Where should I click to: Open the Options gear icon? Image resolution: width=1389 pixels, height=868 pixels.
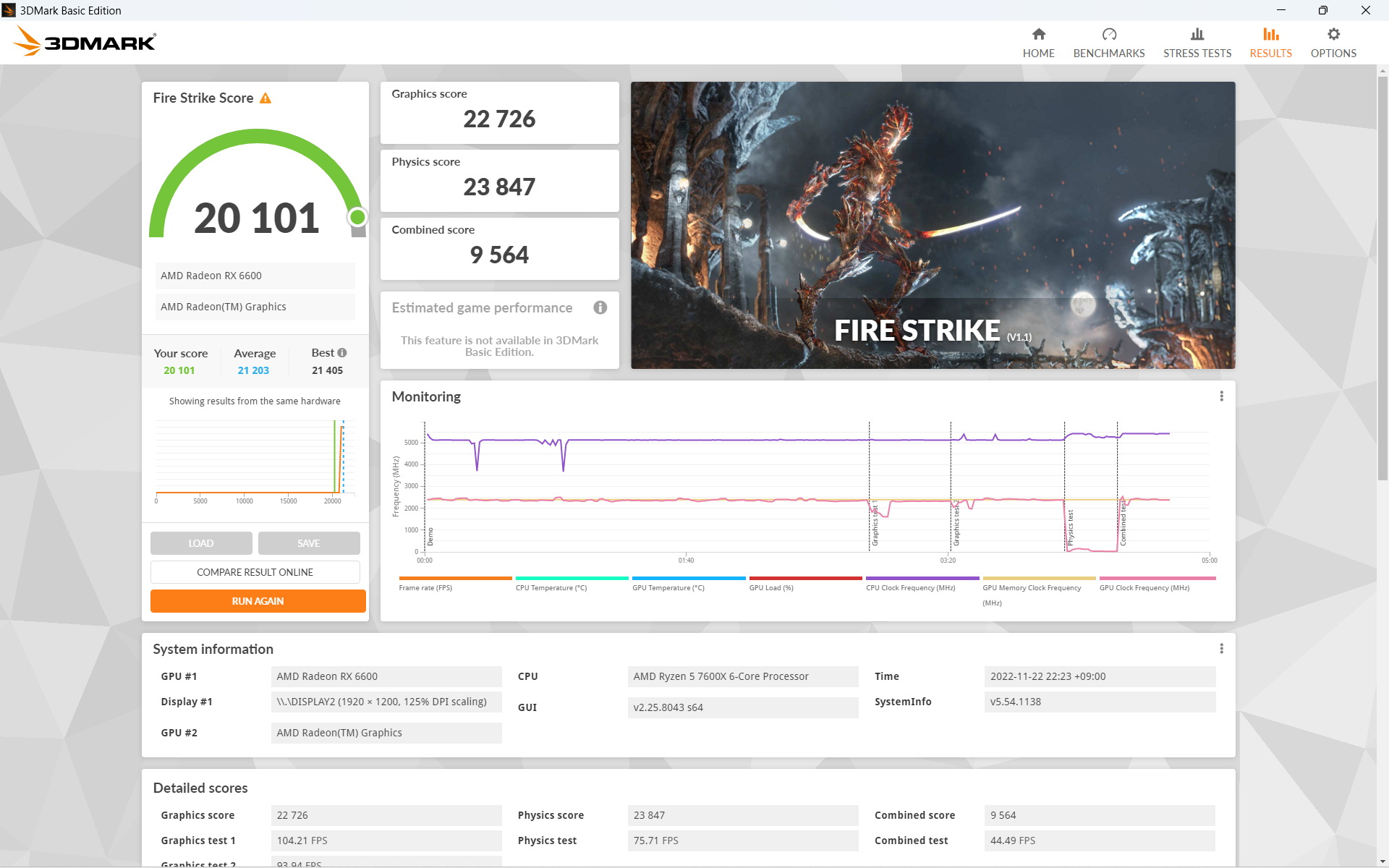(1333, 34)
